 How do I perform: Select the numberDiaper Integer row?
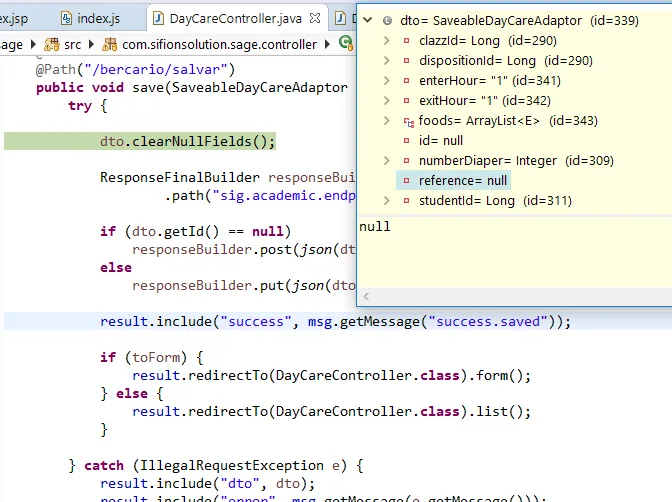(516, 161)
